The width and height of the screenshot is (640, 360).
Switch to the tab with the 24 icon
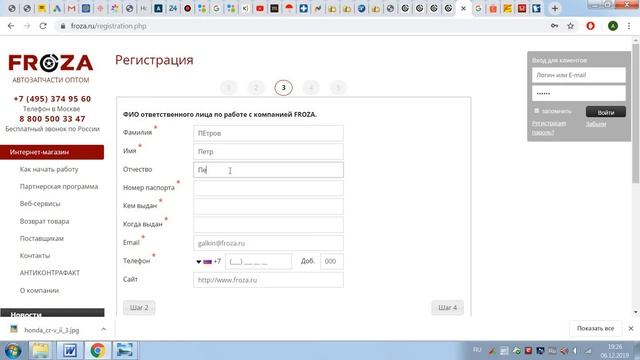point(173,8)
